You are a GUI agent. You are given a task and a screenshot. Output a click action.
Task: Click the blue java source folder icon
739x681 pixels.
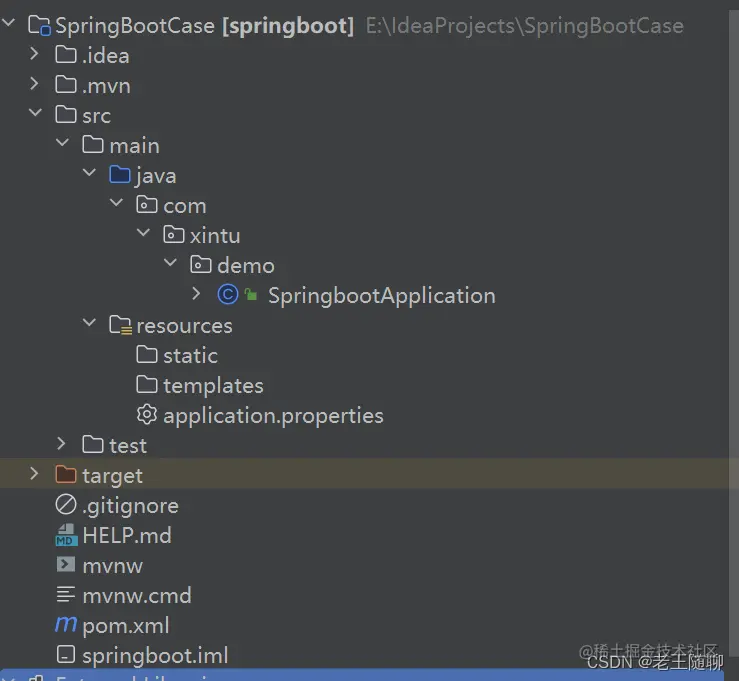[x=120, y=175]
